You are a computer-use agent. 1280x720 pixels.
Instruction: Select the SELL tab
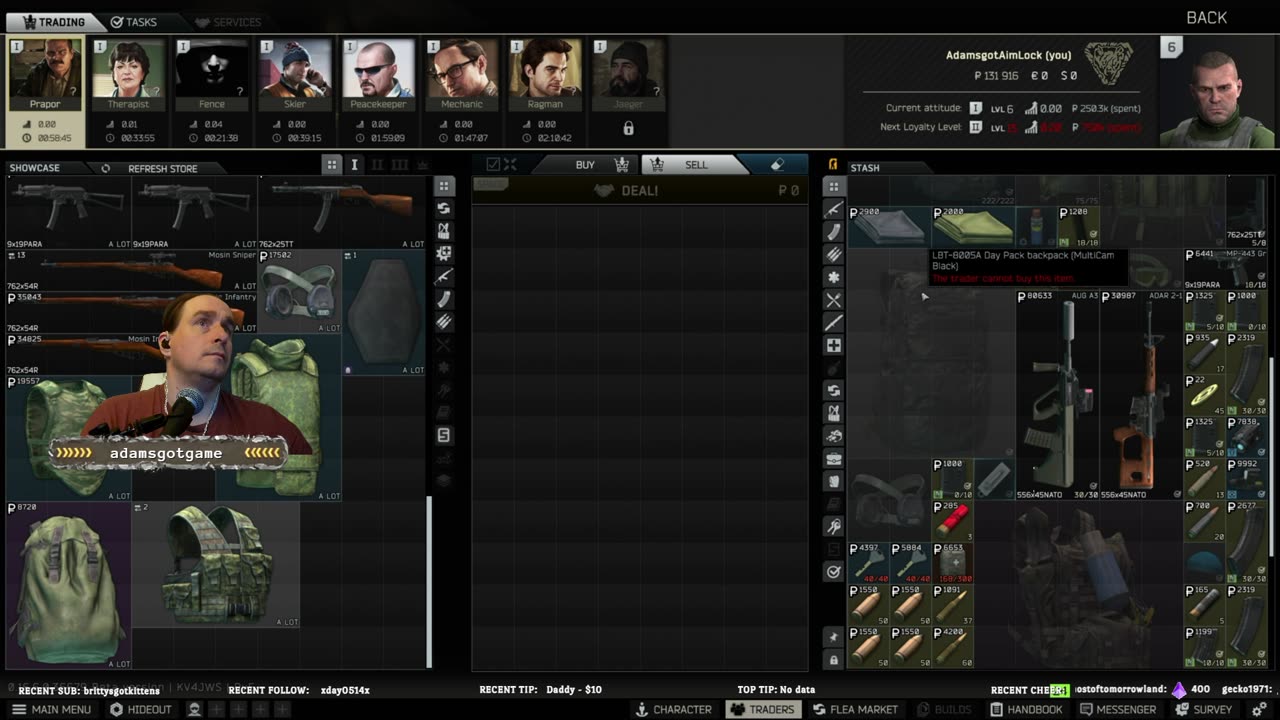[696, 165]
